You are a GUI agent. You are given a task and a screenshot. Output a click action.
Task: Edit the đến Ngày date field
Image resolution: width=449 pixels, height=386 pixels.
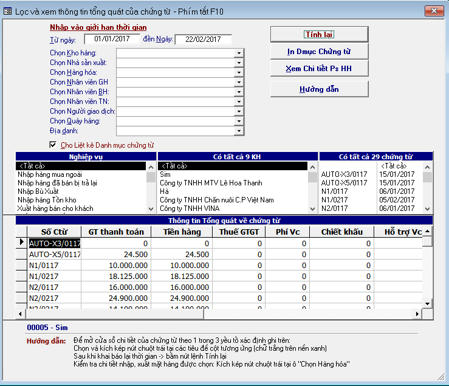[x=203, y=39]
